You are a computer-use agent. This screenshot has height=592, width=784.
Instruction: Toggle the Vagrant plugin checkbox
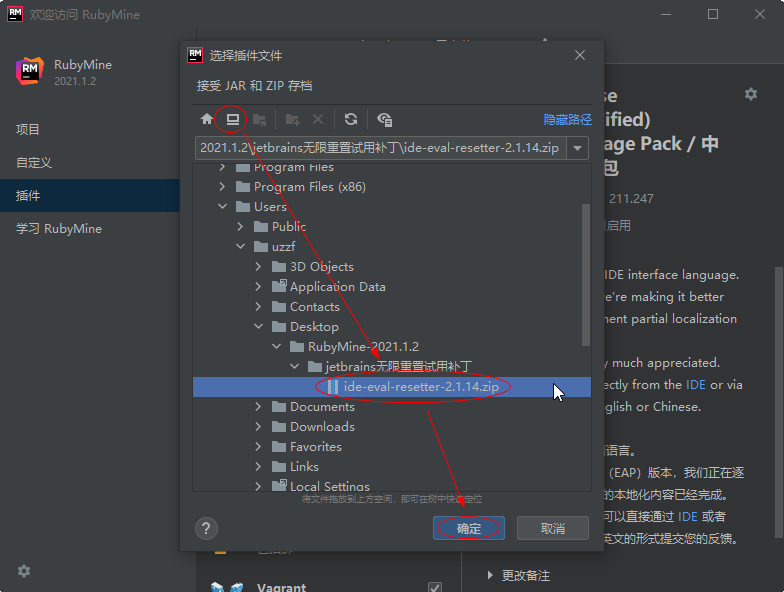click(435, 588)
